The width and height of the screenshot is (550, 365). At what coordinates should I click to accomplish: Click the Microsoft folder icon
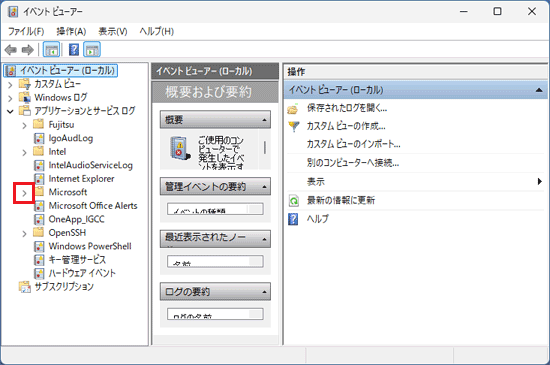(x=39, y=192)
